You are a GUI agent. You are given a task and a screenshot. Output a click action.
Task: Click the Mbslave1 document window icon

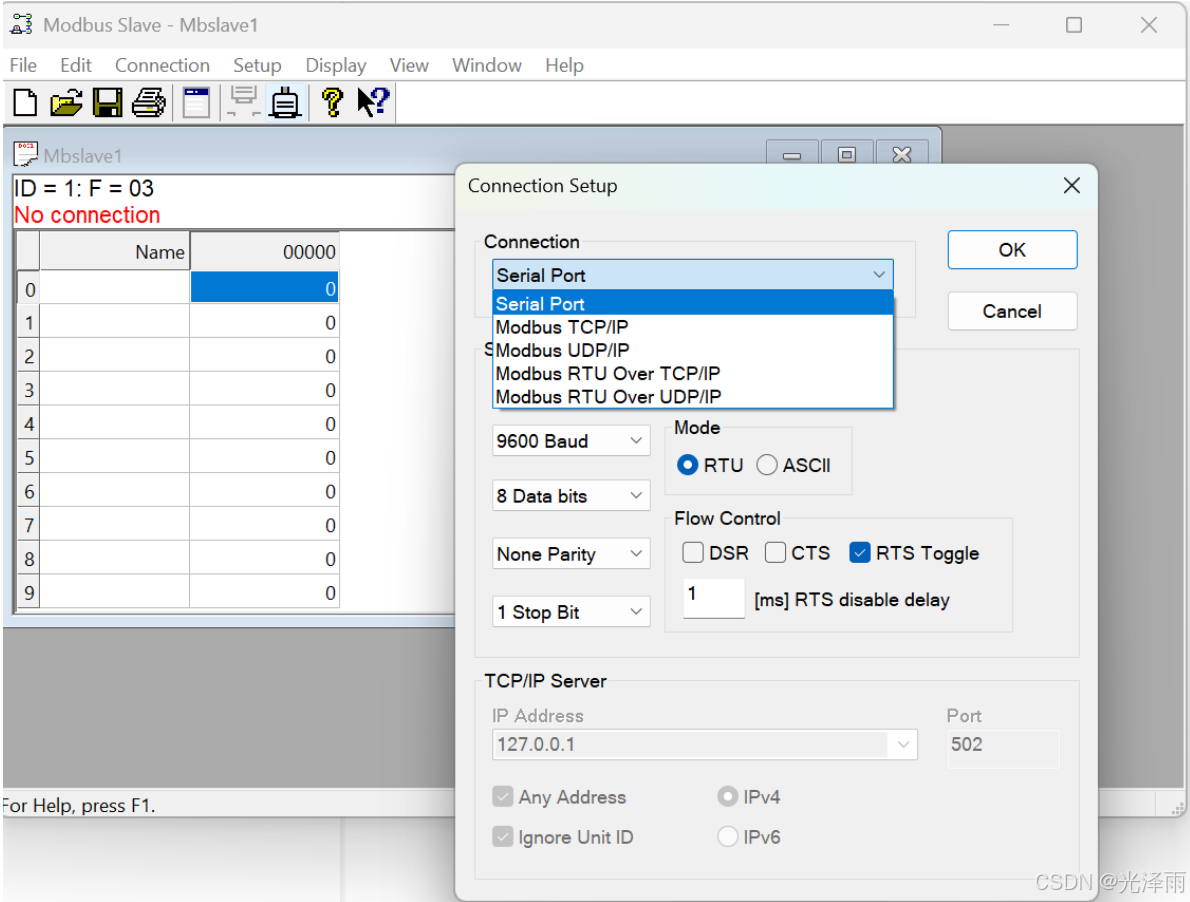click(26, 154)
